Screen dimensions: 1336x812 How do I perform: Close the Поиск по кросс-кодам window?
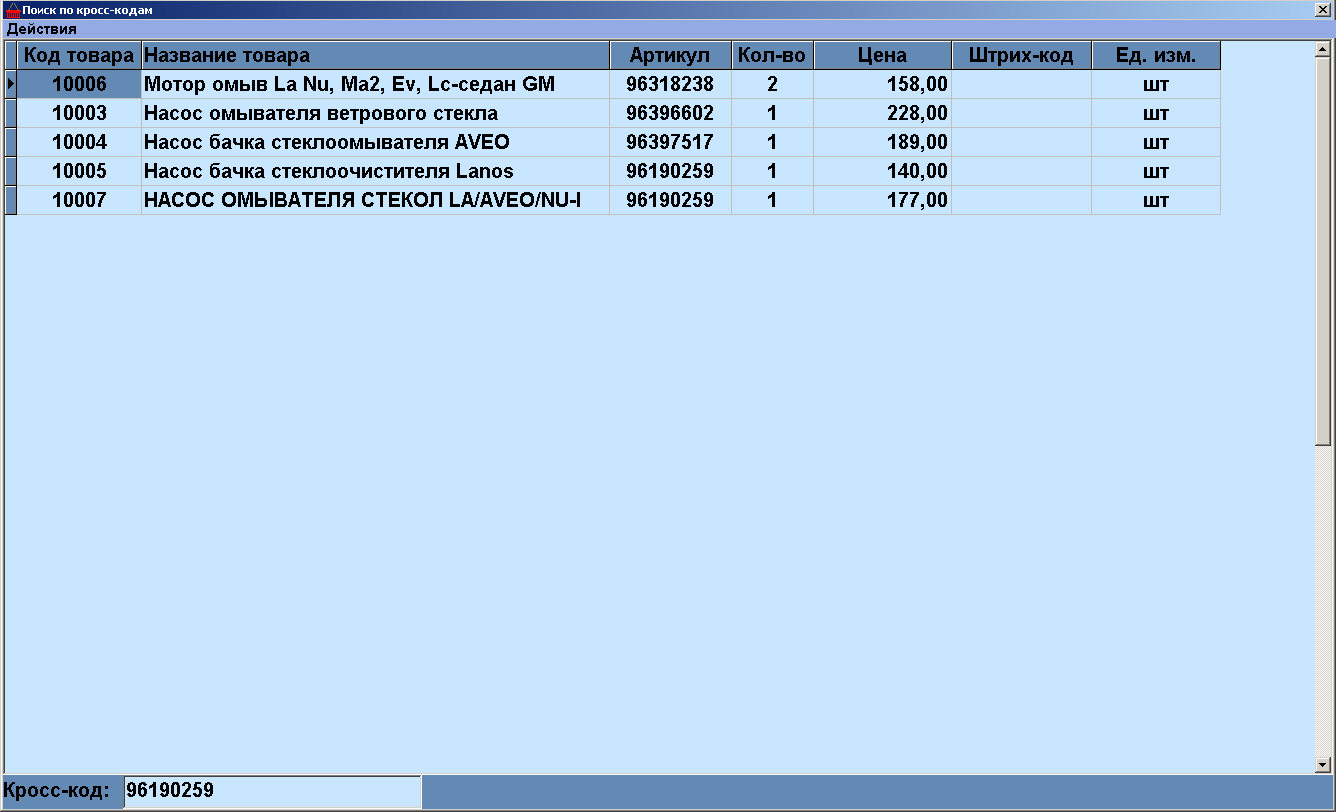coord(1323,9)
